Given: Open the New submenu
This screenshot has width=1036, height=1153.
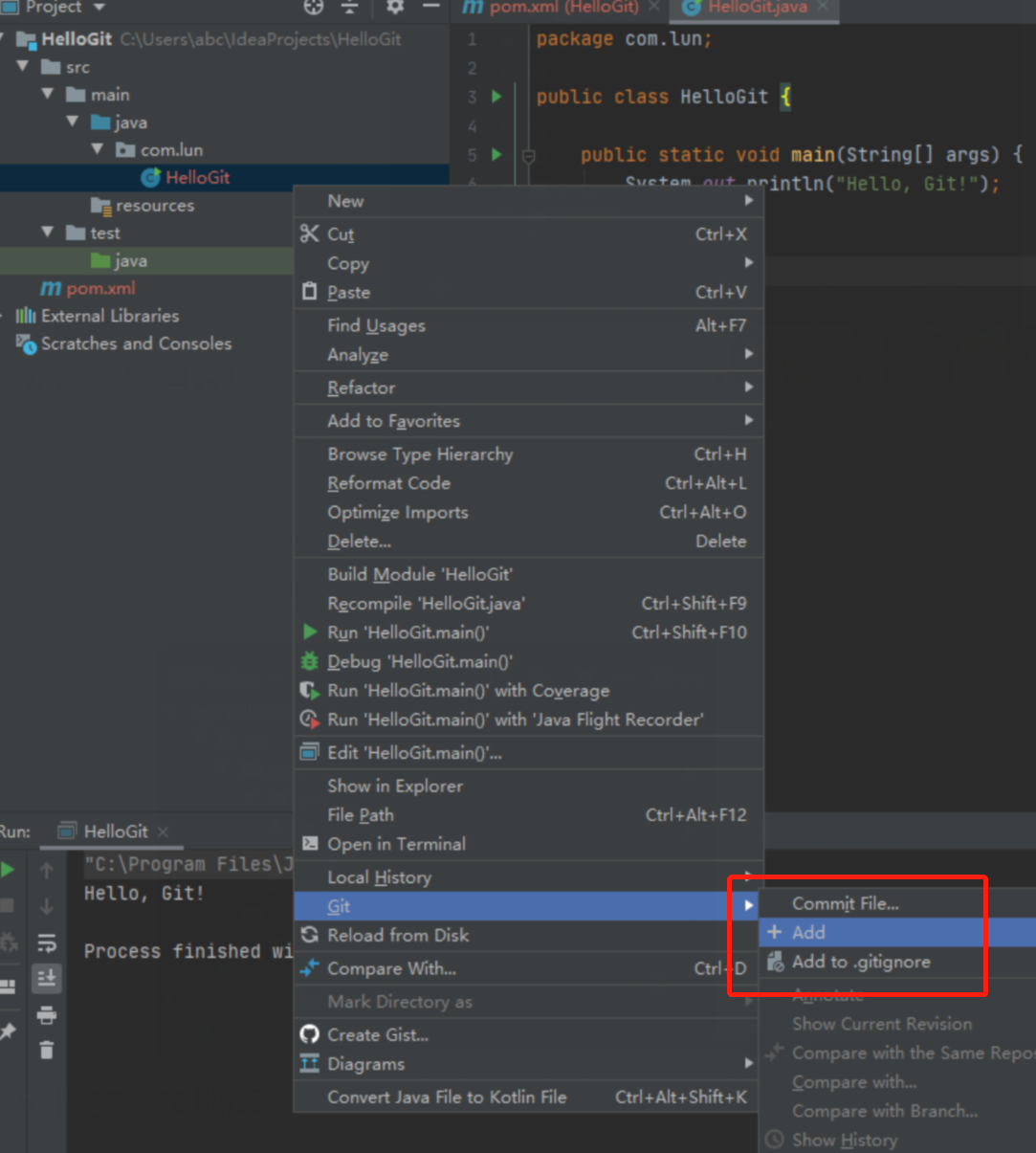Looking at the screenshot, I should click(528, 201).
